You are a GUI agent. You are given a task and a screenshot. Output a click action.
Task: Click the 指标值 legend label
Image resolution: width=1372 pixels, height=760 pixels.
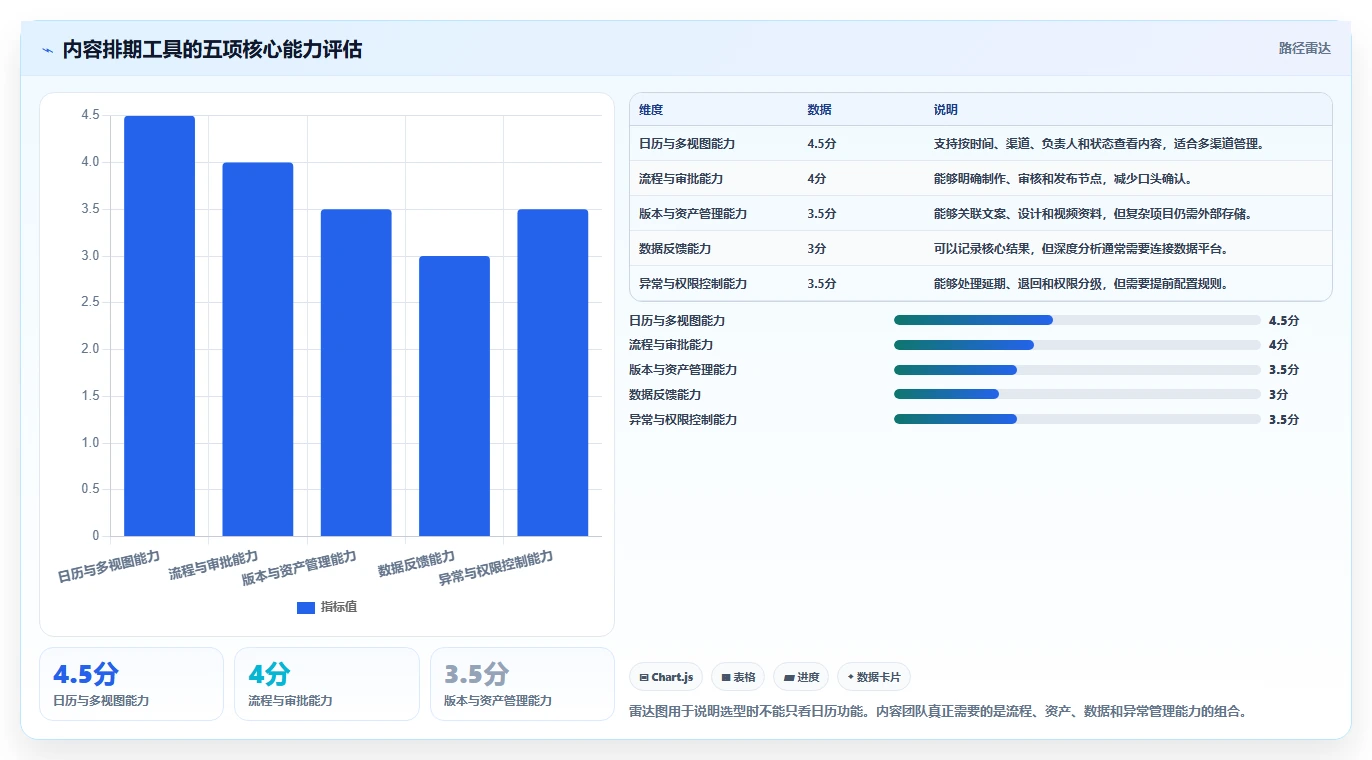(x=339, y=608)
